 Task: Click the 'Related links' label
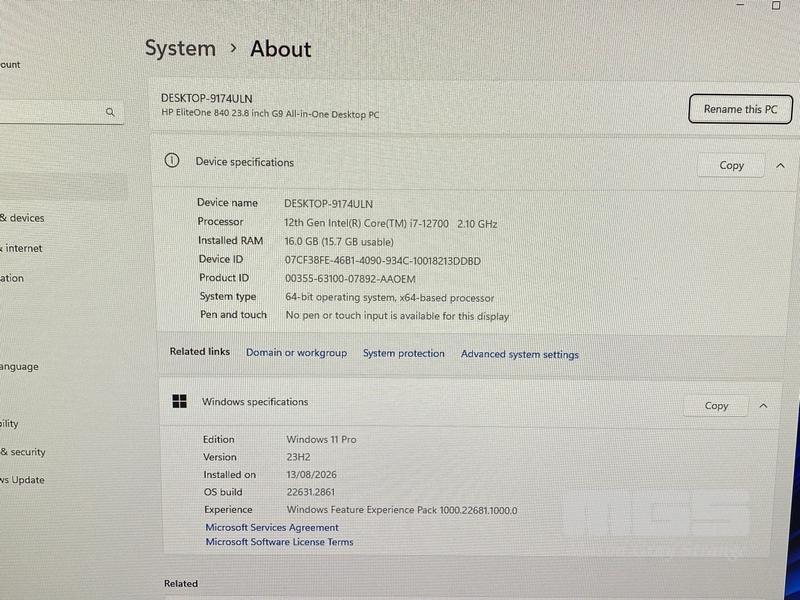199,352
